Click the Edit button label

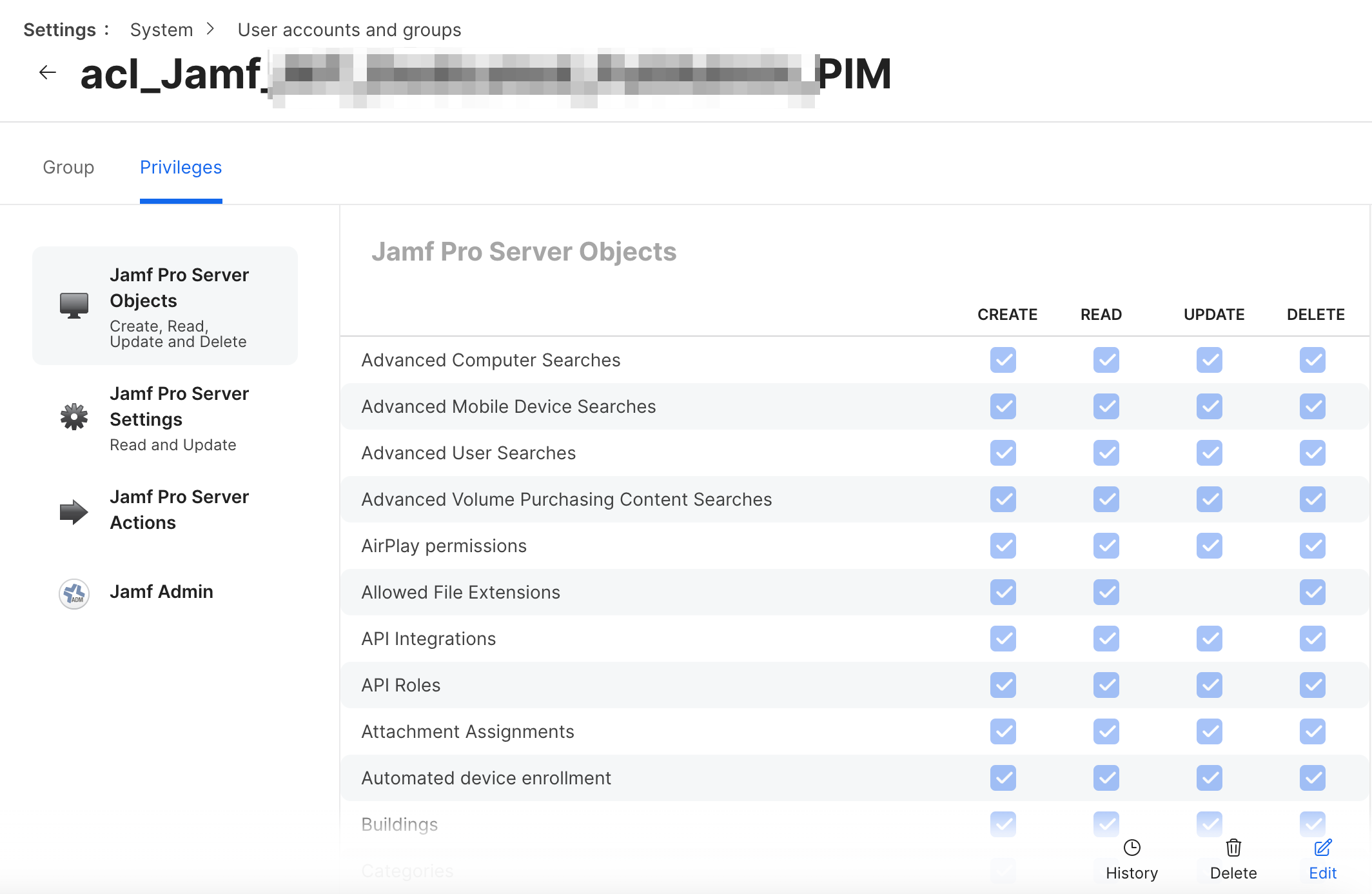[1323, 873]
